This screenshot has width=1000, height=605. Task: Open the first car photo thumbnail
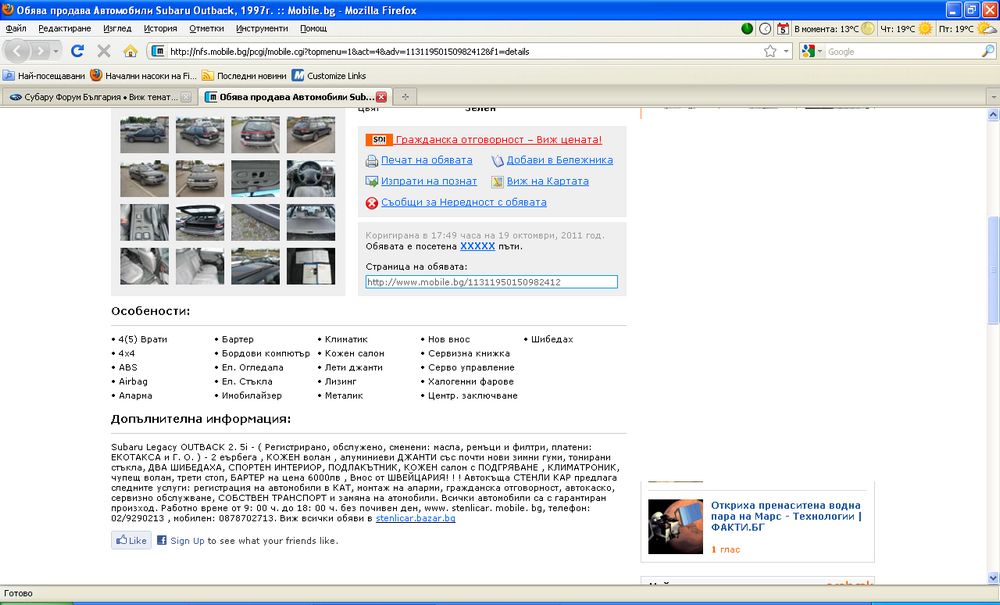click(145, 135)
